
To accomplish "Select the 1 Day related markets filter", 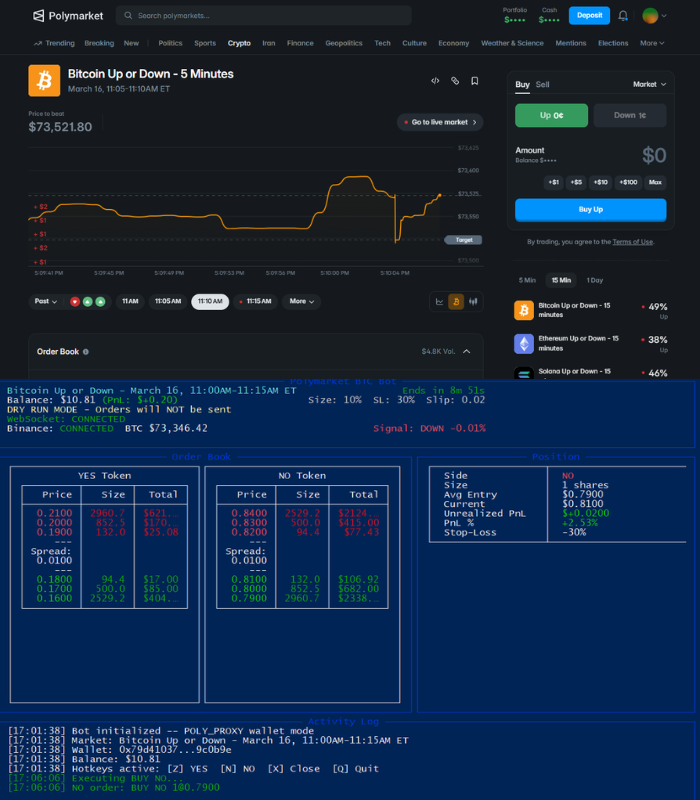I will pos(594,280).
